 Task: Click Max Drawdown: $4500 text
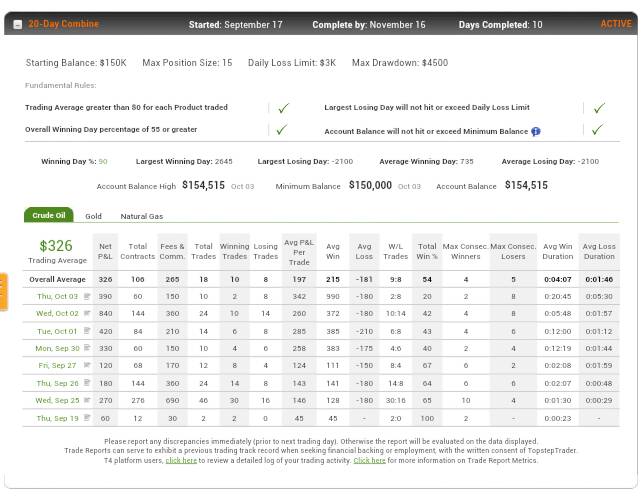(x=400, y=63)
